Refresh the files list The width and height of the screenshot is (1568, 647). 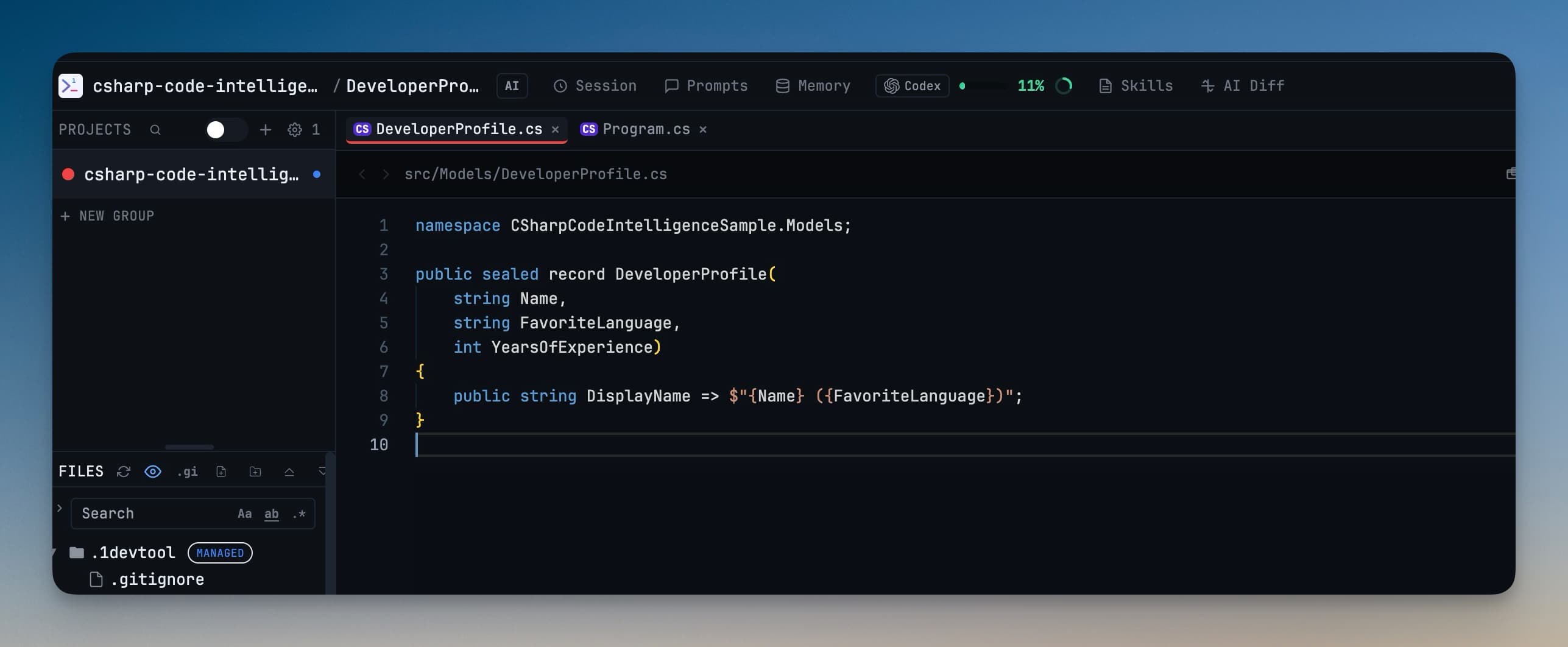pyautogui.click(x=124, y=472)
